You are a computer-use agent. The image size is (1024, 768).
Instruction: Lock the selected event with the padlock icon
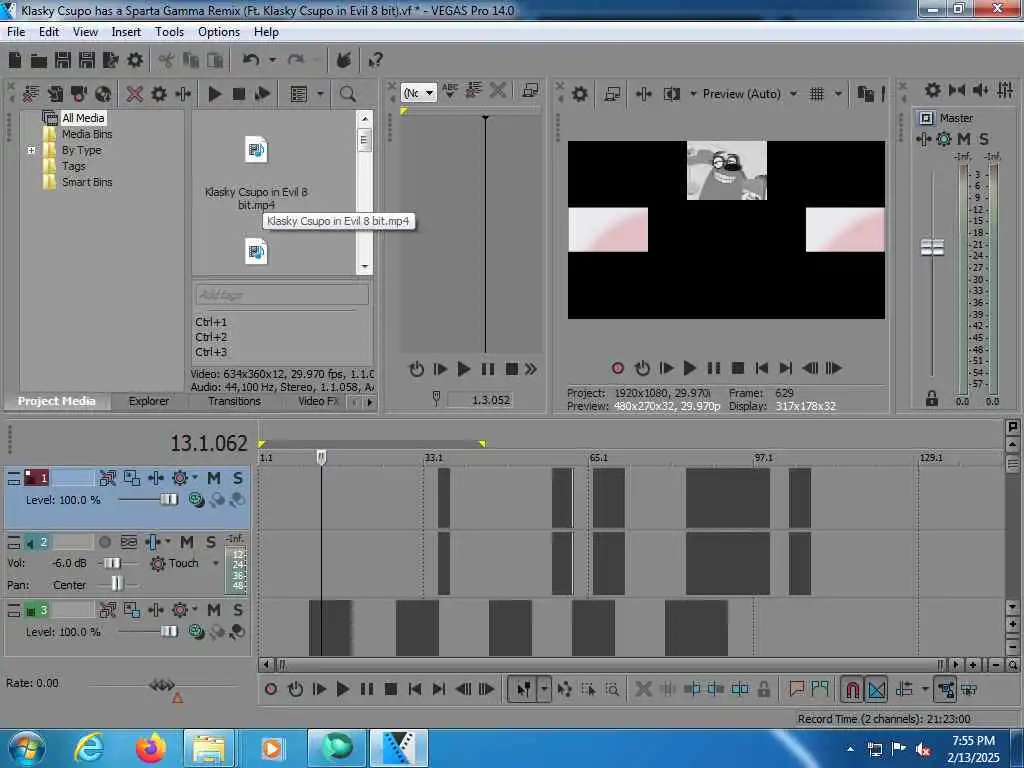coord(763,688)
